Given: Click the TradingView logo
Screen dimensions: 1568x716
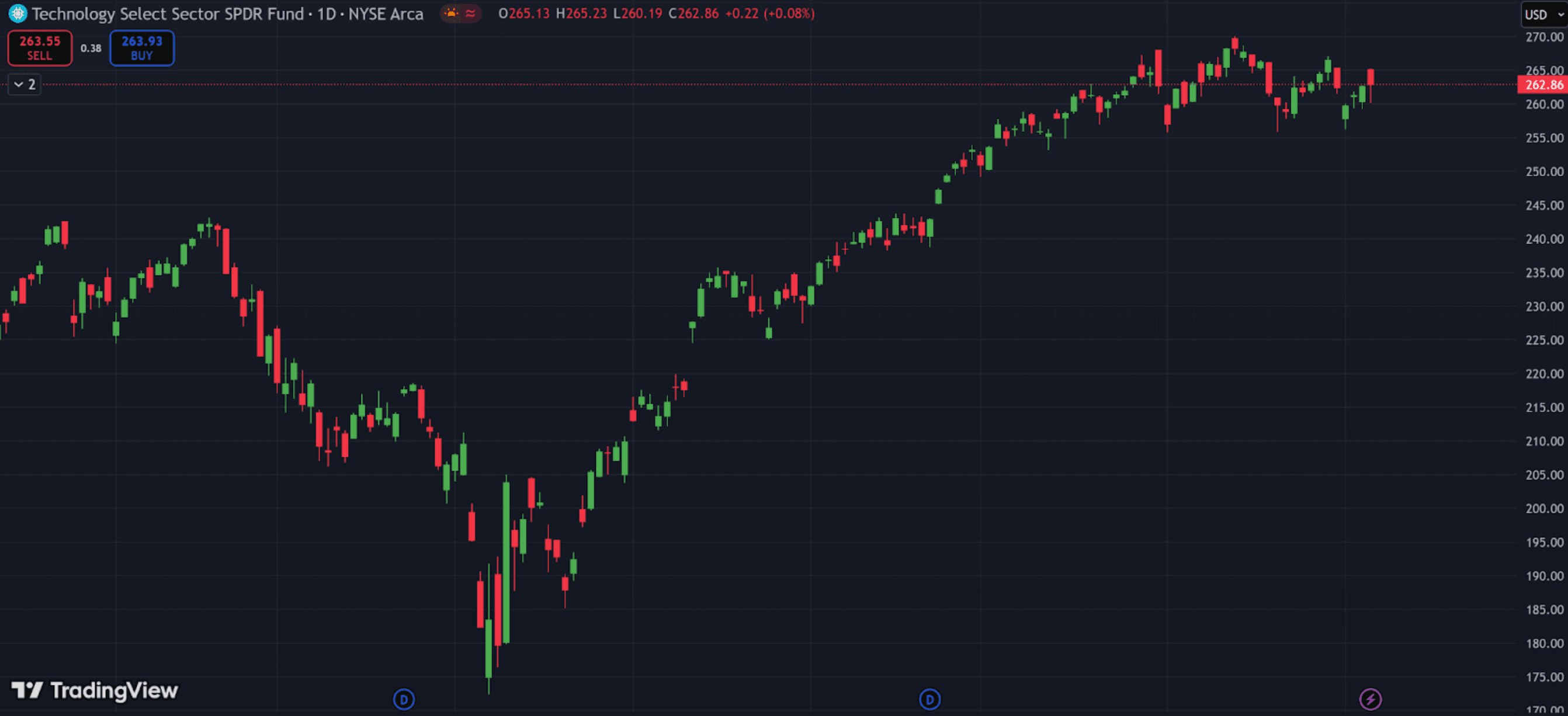Looking at the screenshot, I should pyautogui.click(x=95, y=690).
